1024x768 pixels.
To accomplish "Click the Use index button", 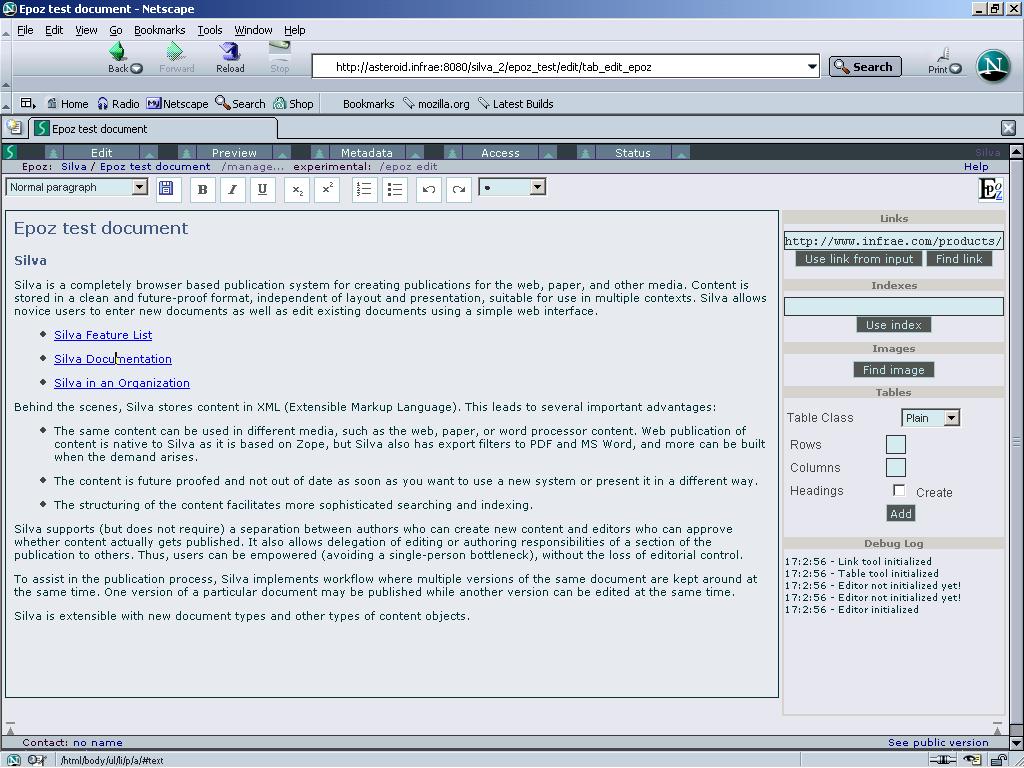I will pos(893,325).
